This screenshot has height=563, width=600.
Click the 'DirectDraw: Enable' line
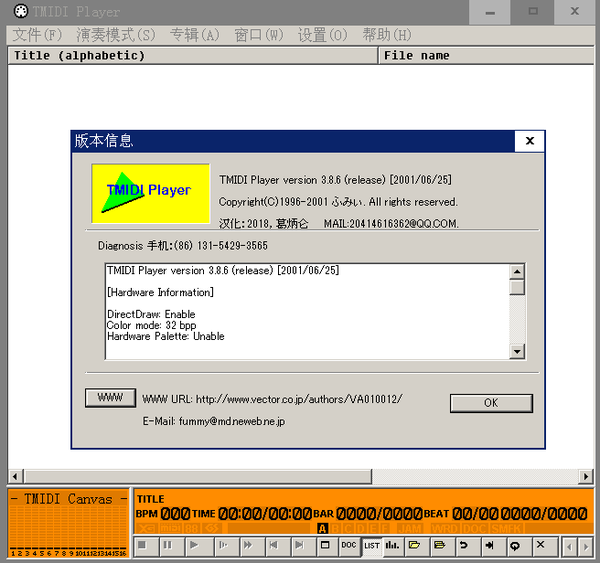pos(151,314)
